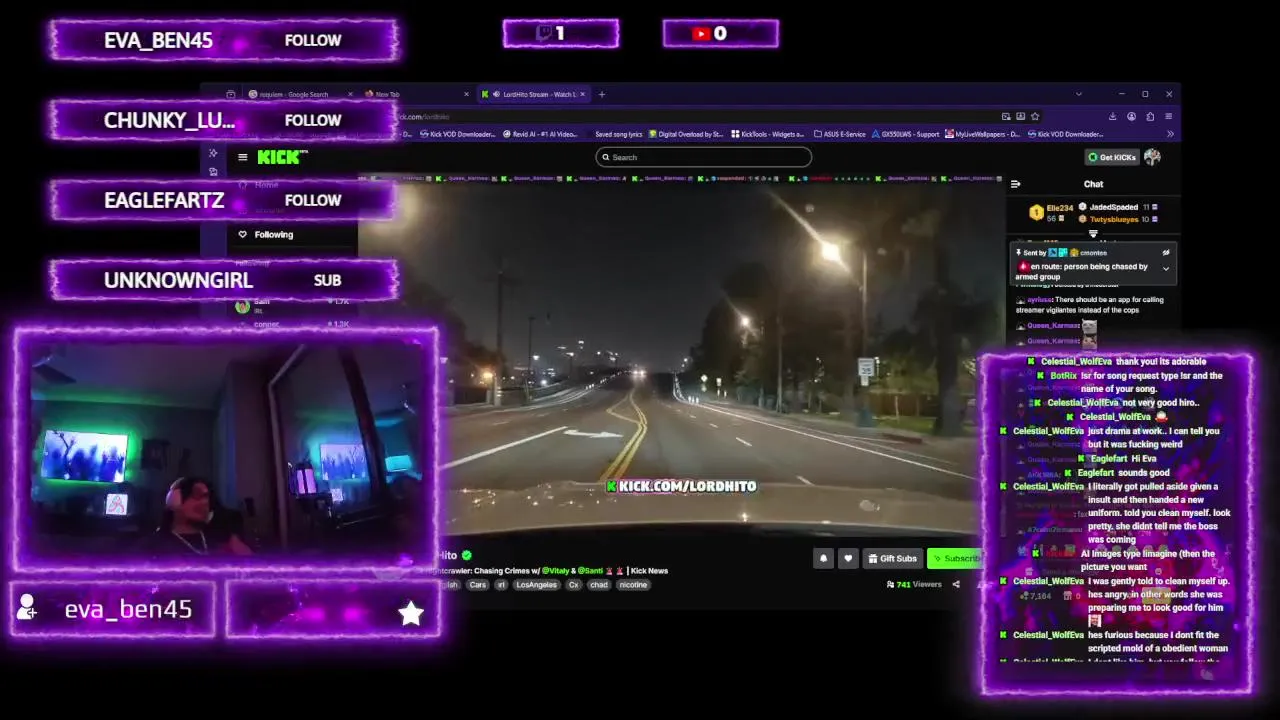Open the KickTools Widgets bookmark
The height and width of the screenshot is (720, 1280).
pyautogui.click(x=768, y=134)
